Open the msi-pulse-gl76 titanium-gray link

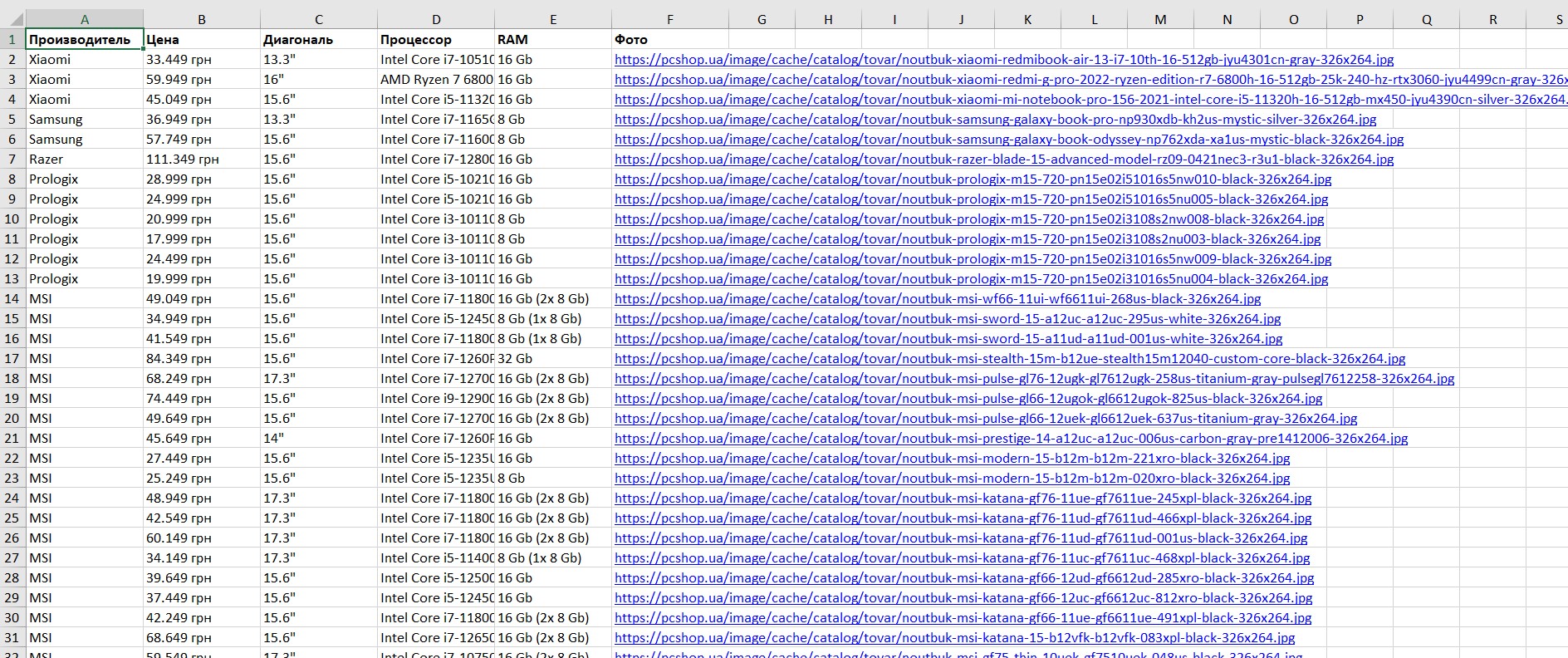1035,379
